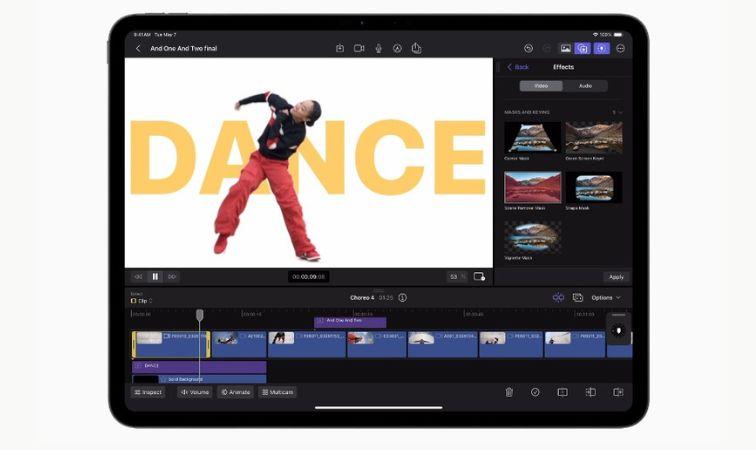The width and height of the screenshot is (756, 450).
Task: Select the Solid Background clip
Action: pyautogui.click(x=199, y=380)
